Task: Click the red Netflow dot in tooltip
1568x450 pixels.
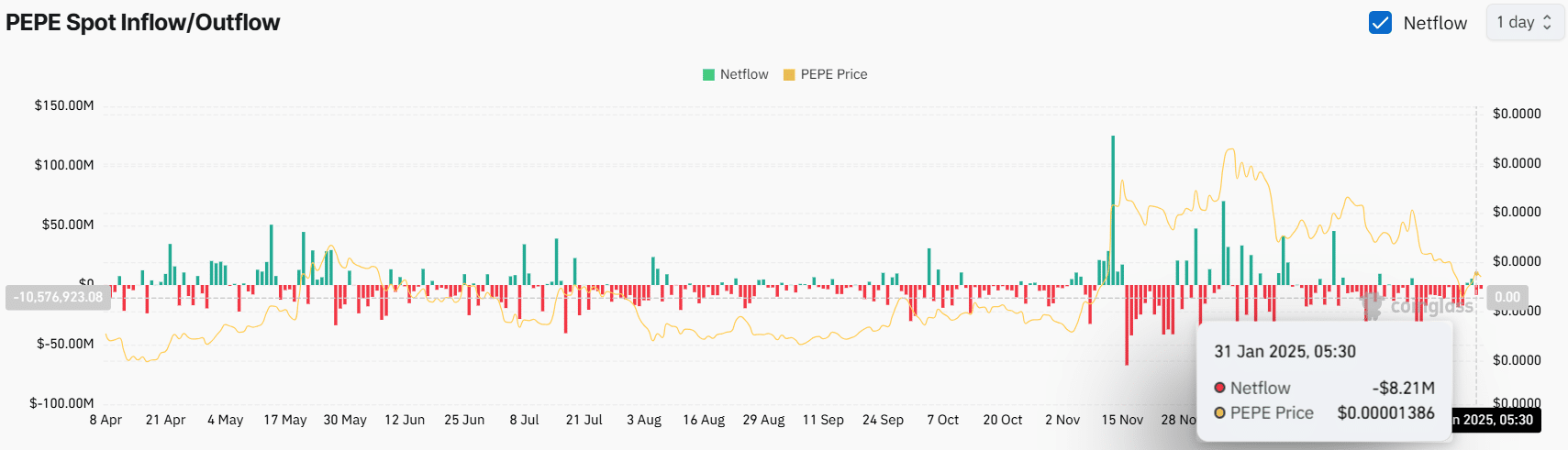Action: coord(1219,389)
